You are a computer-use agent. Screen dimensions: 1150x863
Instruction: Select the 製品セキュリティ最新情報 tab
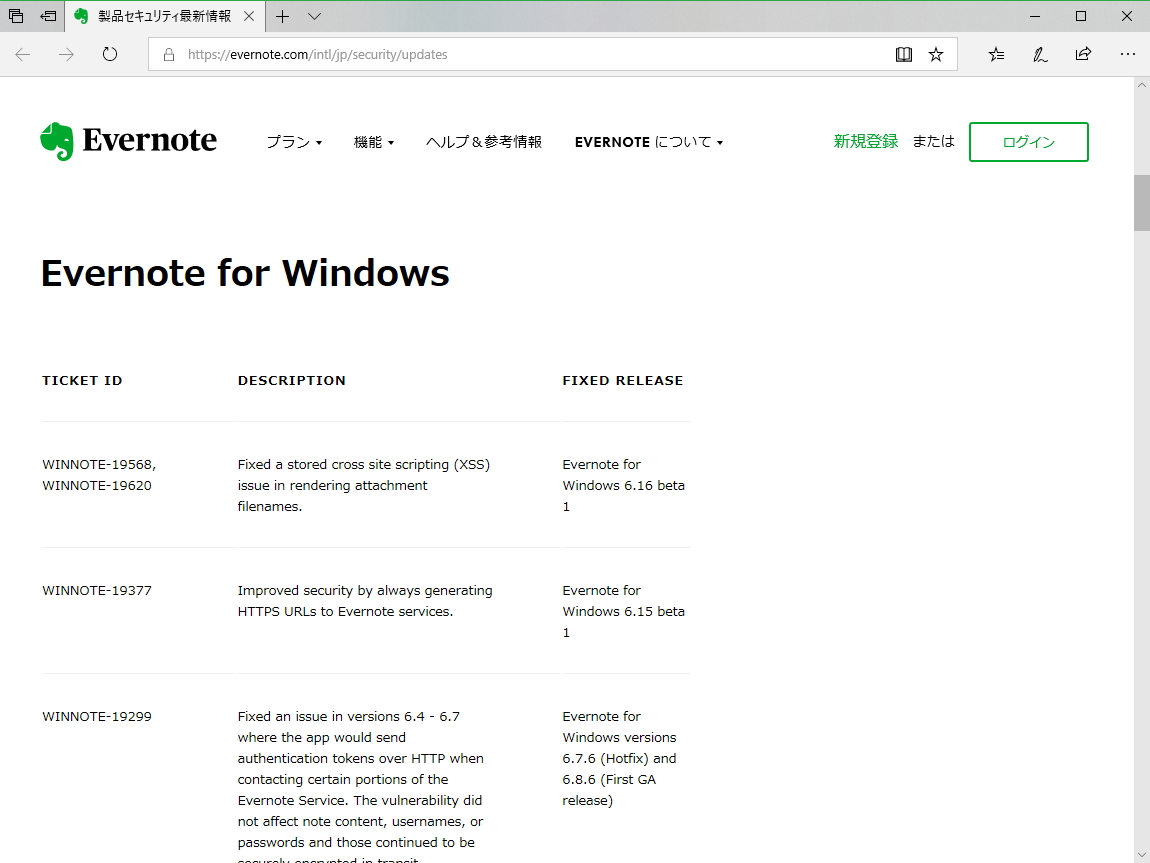pos(163,16)
